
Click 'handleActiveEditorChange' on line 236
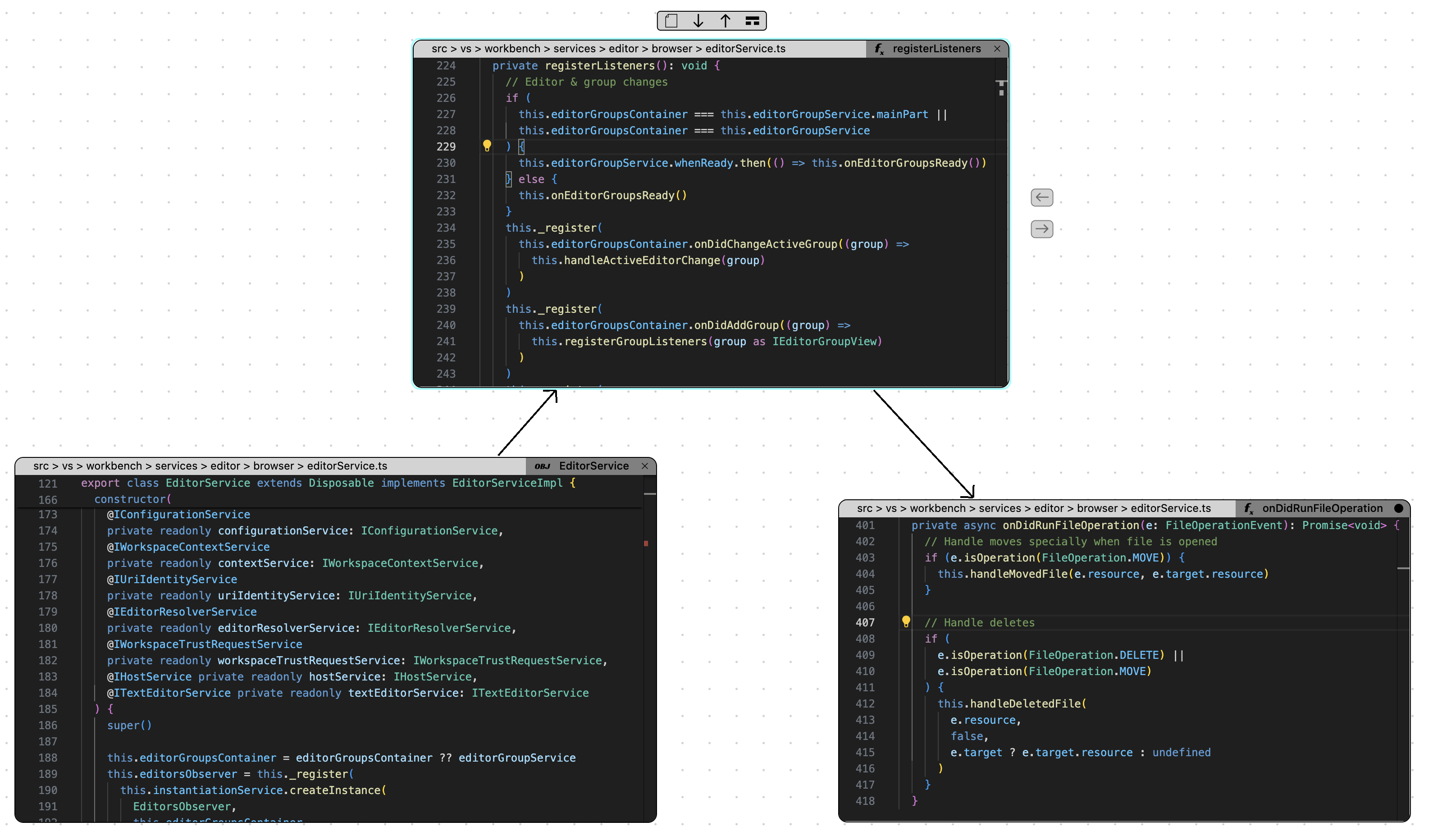pos(642,260)
